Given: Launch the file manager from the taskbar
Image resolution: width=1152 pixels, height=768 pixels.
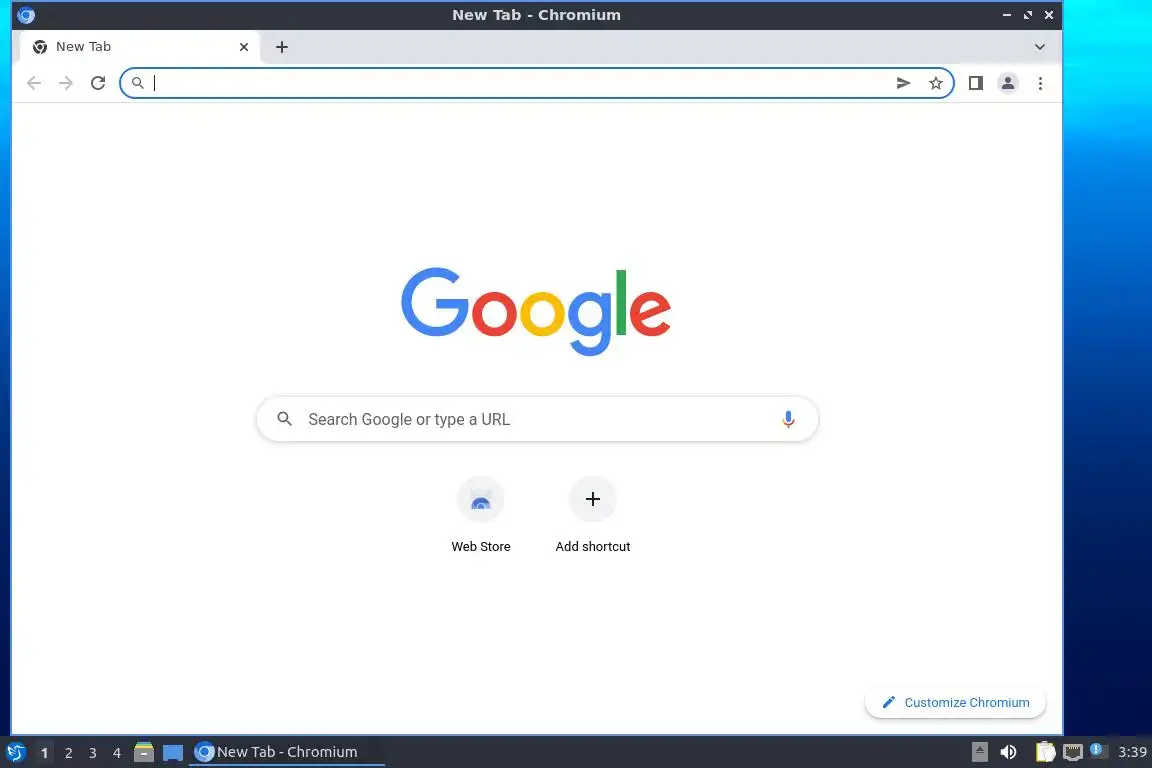Looking at the screenshot, I should tap(144, 752).
